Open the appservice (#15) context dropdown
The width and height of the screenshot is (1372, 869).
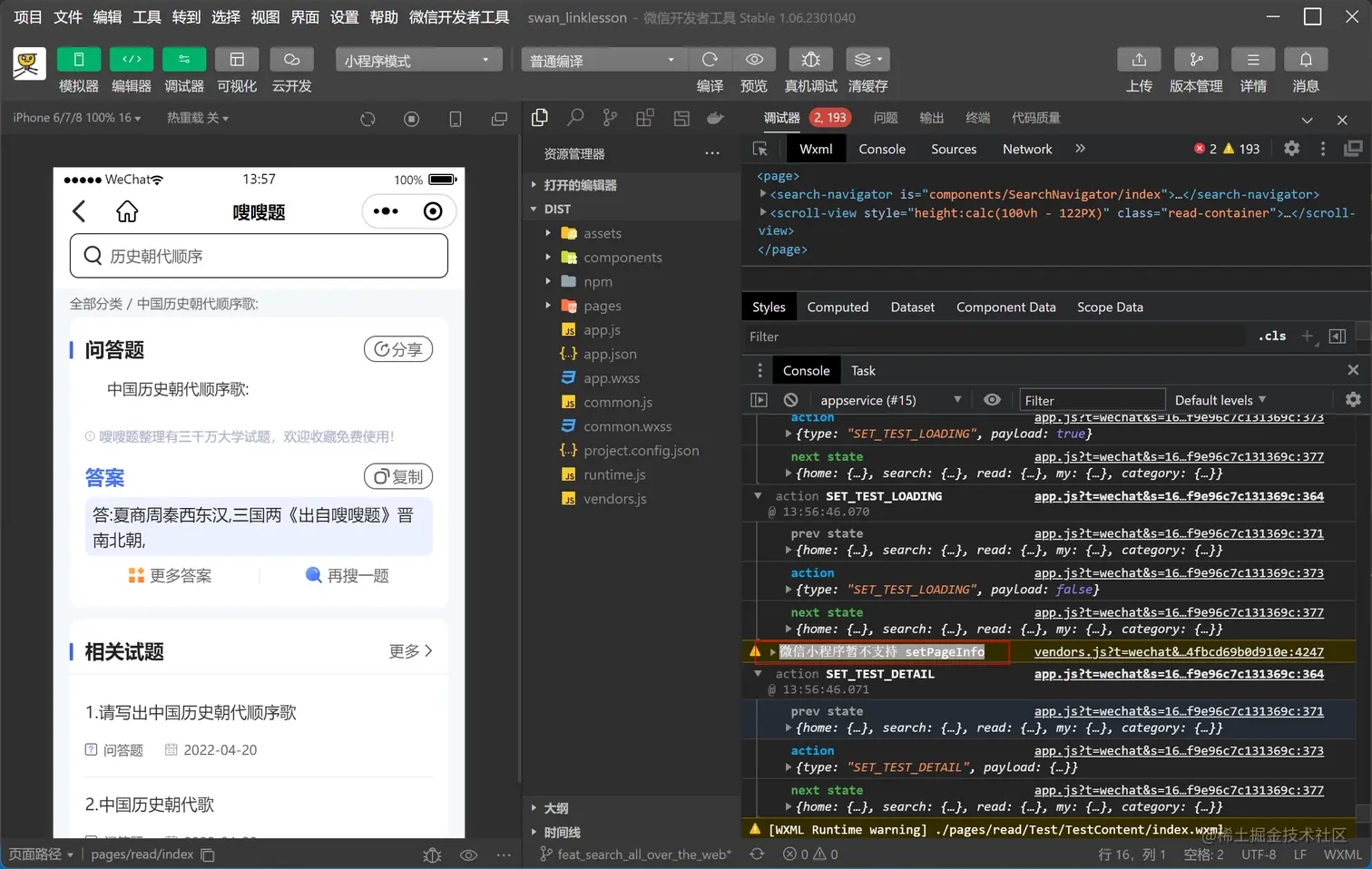[x=890, y=400]
